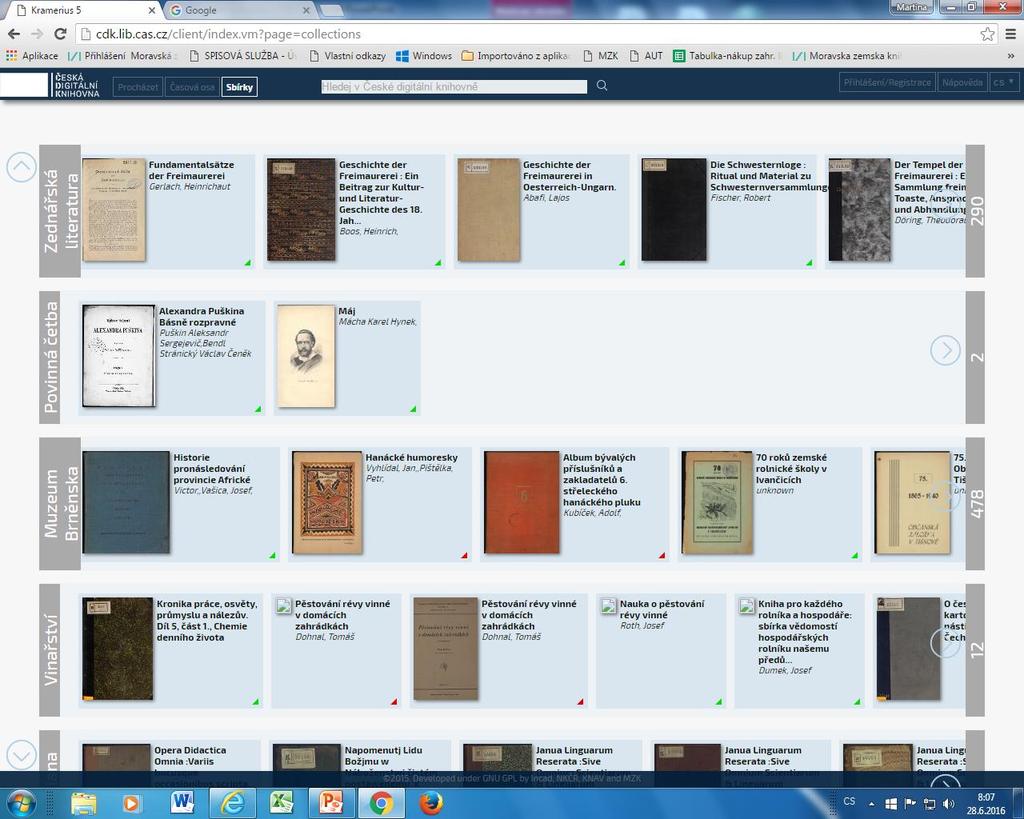Open Aplikace apps bookmark
The height and width of the screenshot is (819, 1024).
[x=32, y=56]
